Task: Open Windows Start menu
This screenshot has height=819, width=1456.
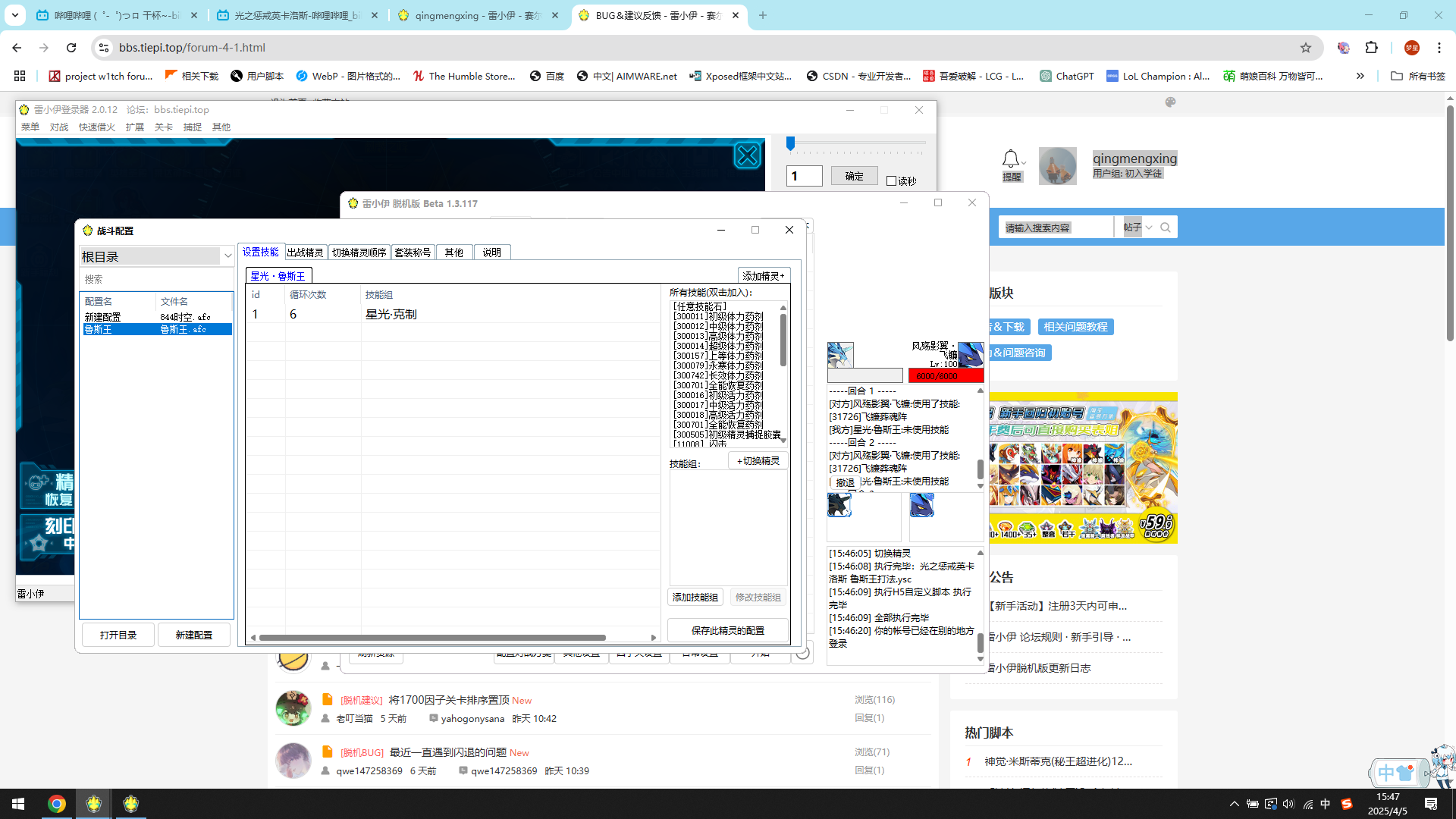Action: pos(18,804)
